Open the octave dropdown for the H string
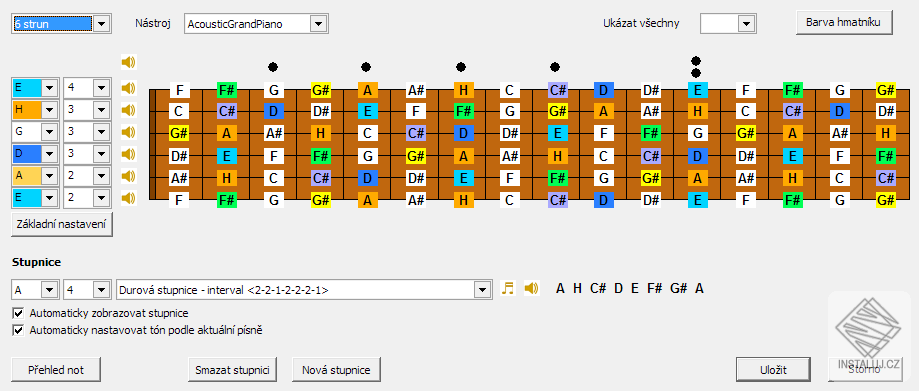The image size is (919, 391). click(x=102, y=110)
